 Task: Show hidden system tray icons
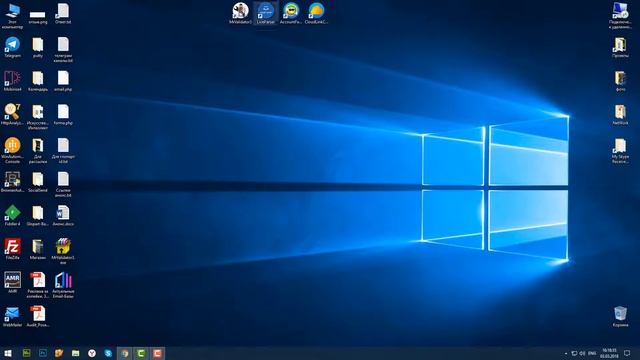[x=566, y=353]
